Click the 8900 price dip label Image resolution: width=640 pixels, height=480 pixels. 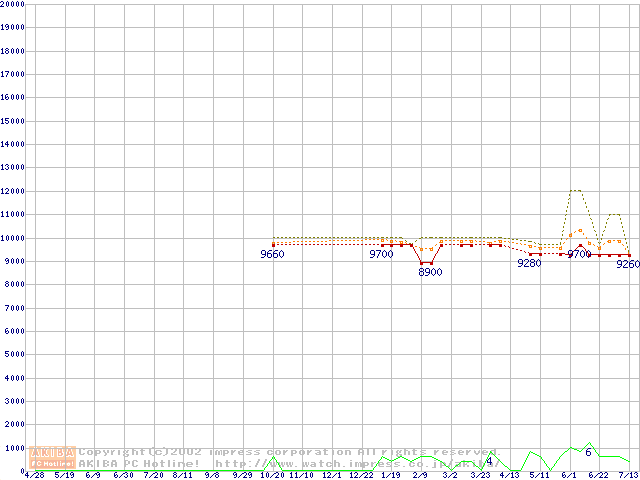430,272
